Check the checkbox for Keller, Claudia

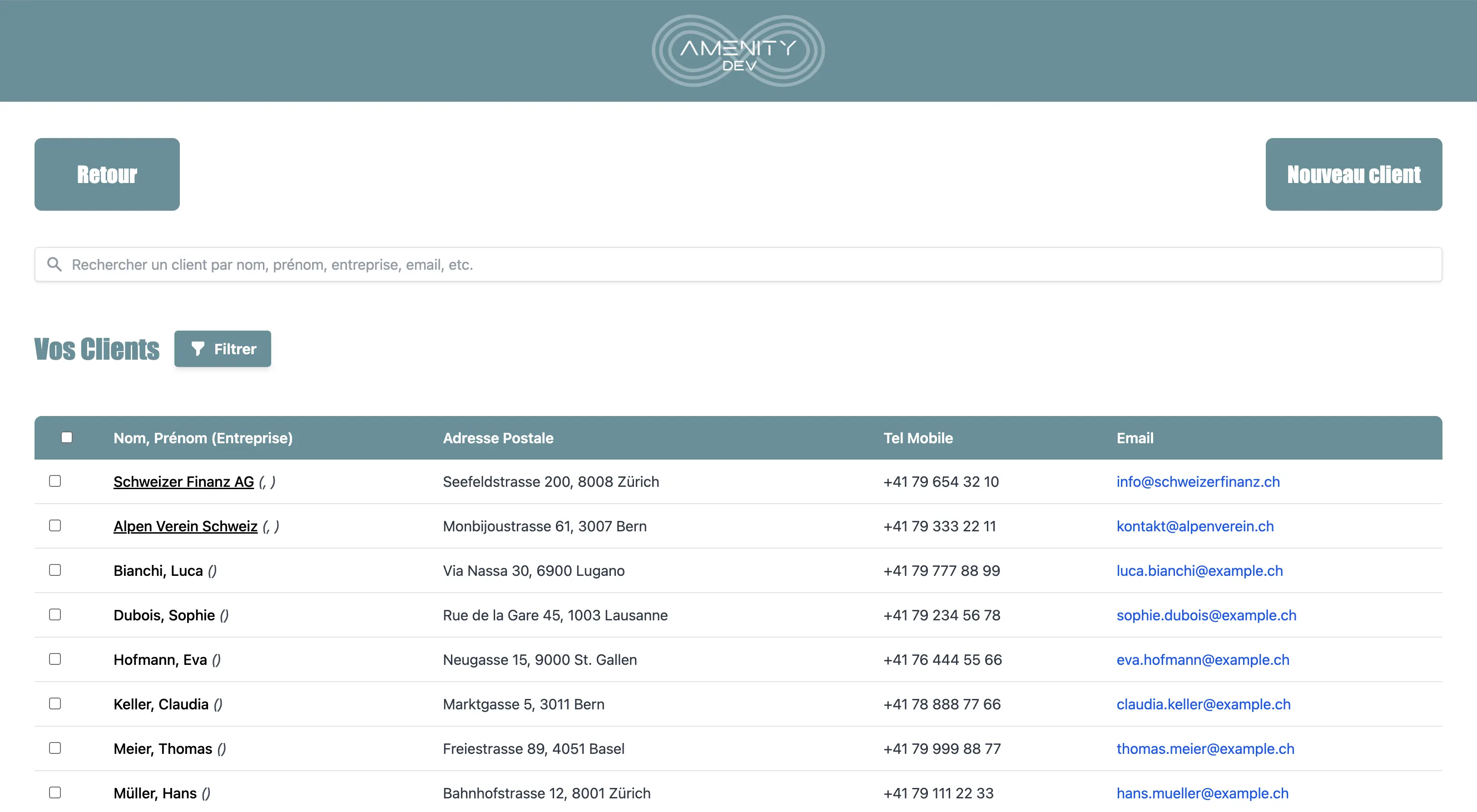coord(55,703)
